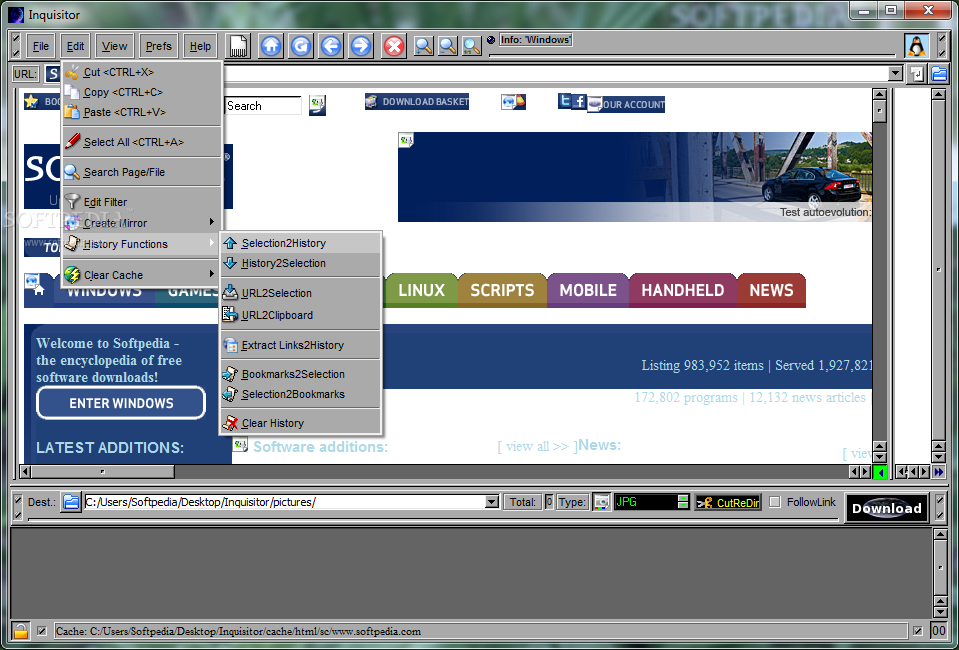
Task: Click the third magnifier search icon
Action: (x=472, y=46)
